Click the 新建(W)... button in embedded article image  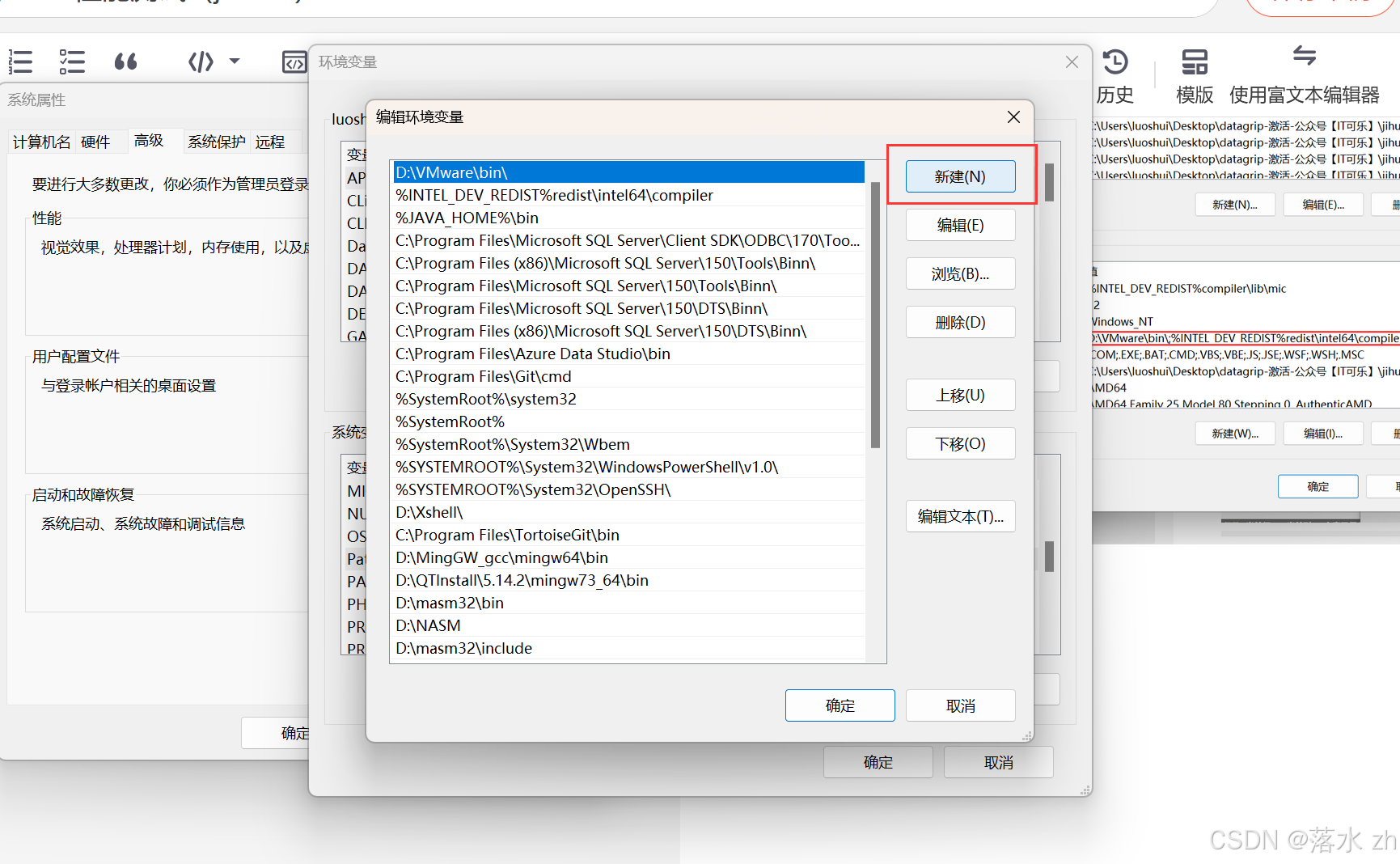coord(1234,434)
